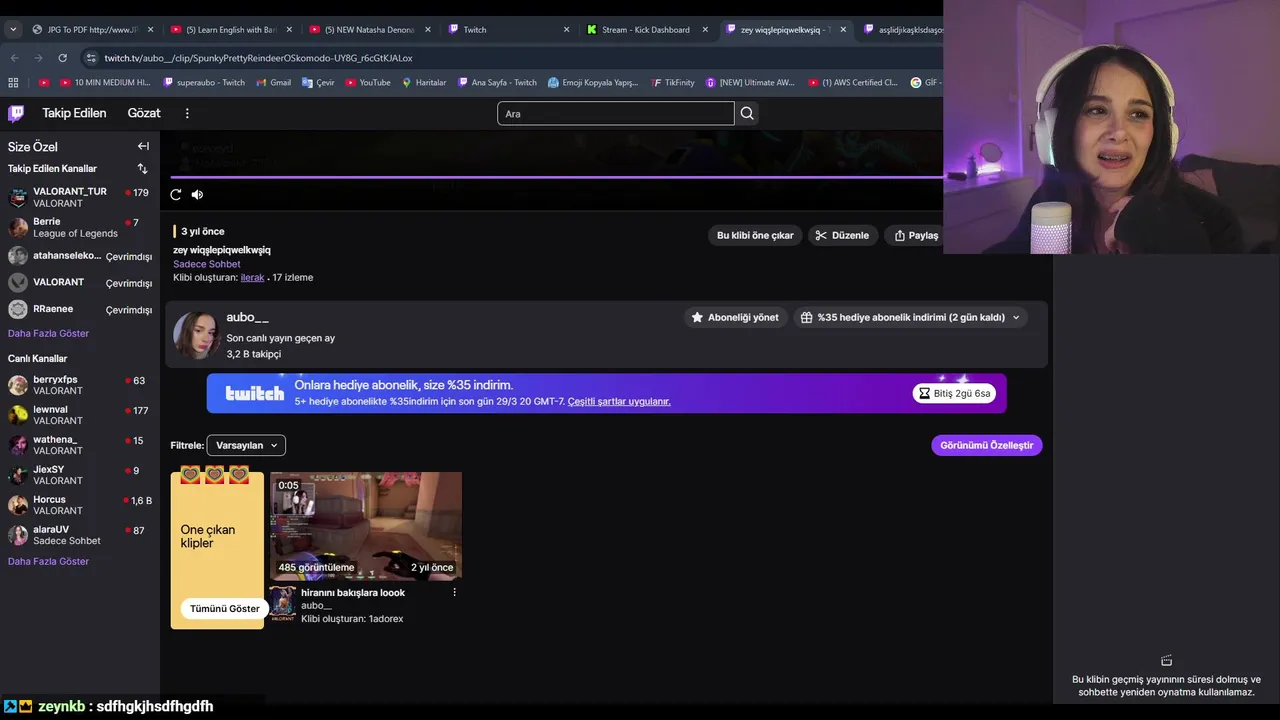Open lewnval live channel
The image size is (1280, 720).
coord(78,415)
